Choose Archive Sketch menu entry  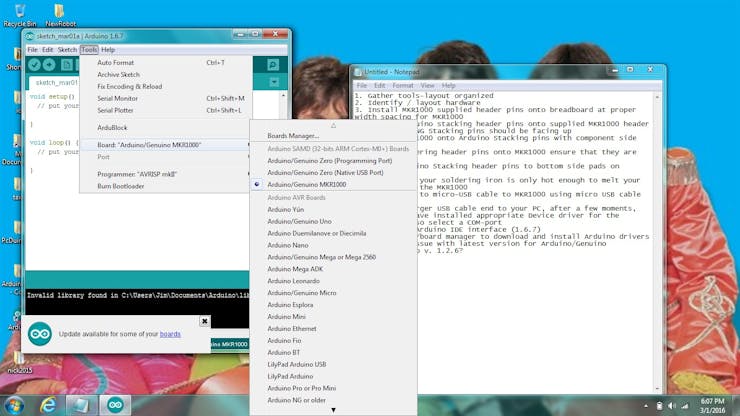point(166,75)
